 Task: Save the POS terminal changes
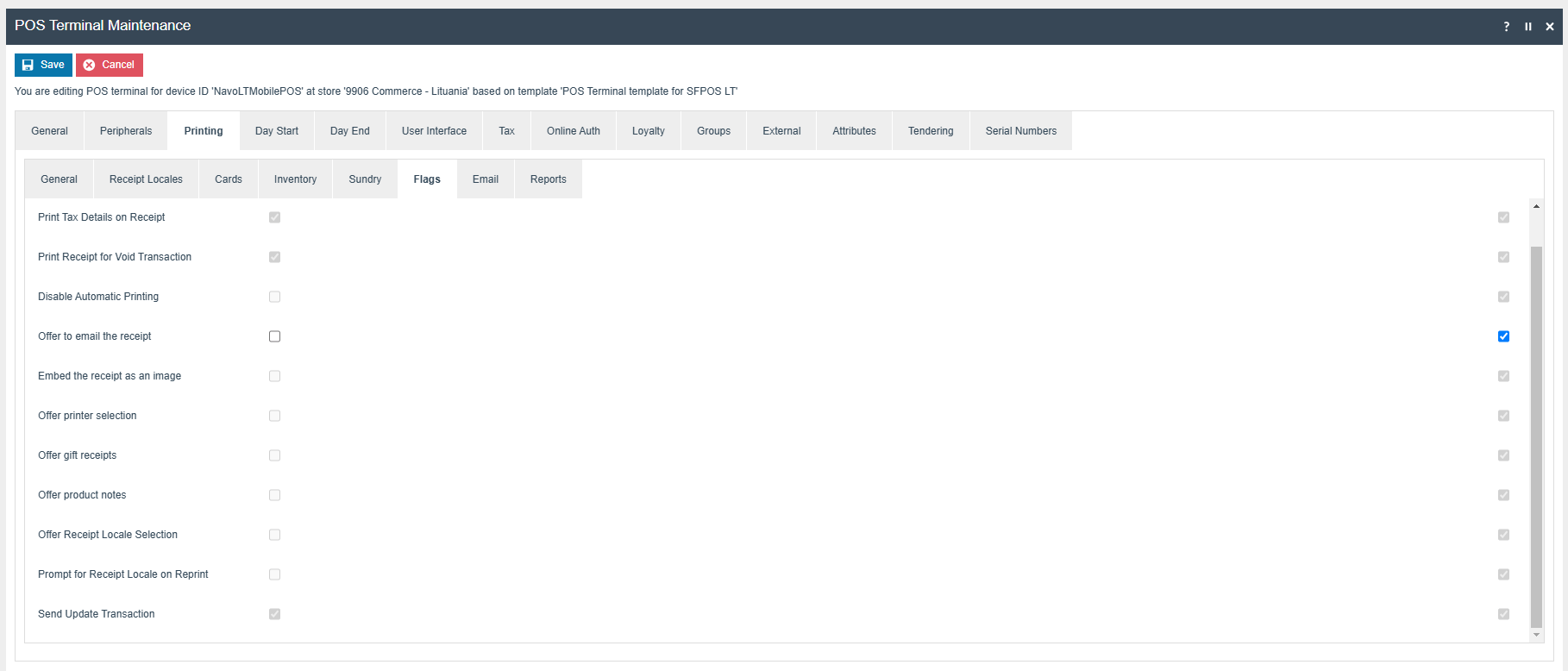[43, 65]
